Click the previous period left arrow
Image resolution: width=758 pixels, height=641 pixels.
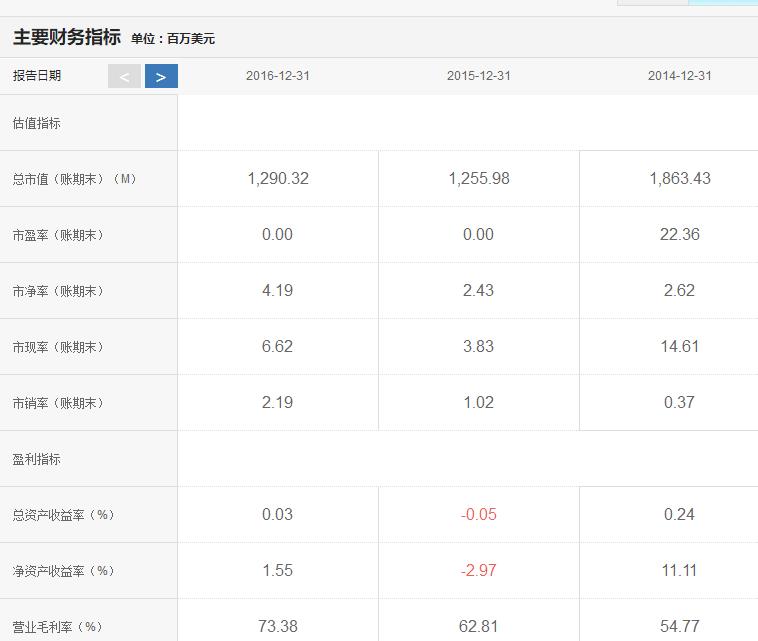(x=124, y=76)
